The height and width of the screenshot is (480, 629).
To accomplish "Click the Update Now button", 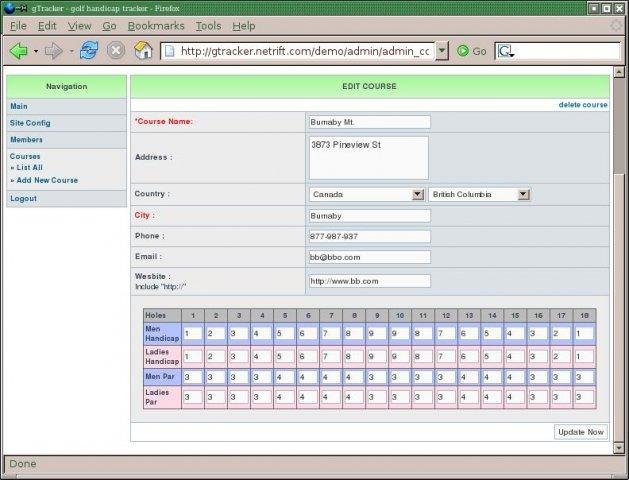I will click(x=581, y=432).
